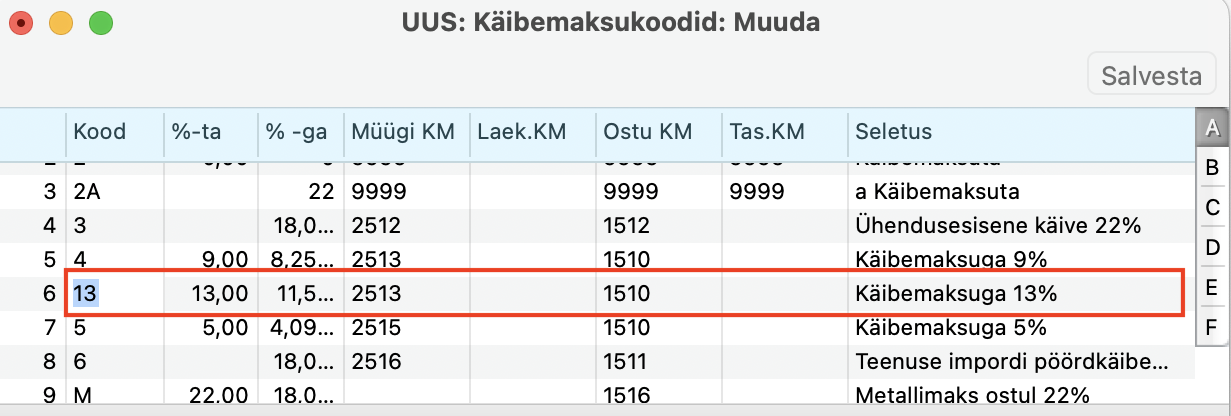Open tab E in the side strip
1231x416 pixels.
click(1212, 288)
